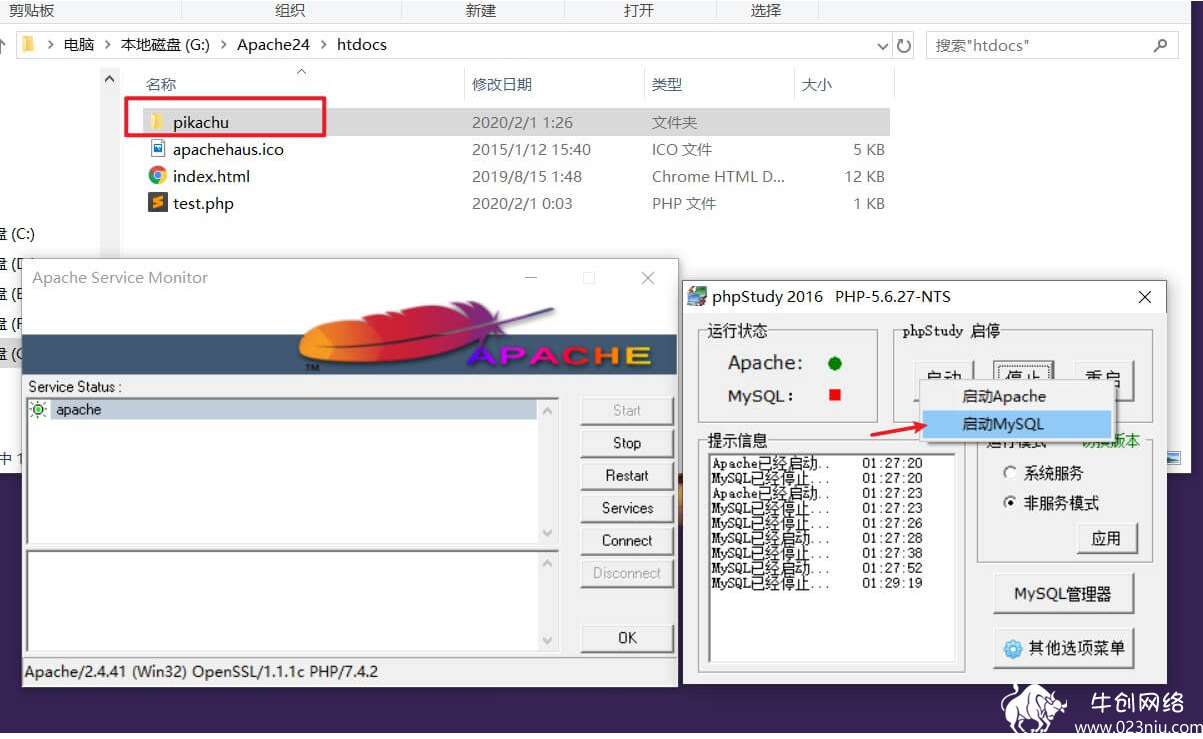Click the Apache/2.4.41 status bar text

coord(201,671)
